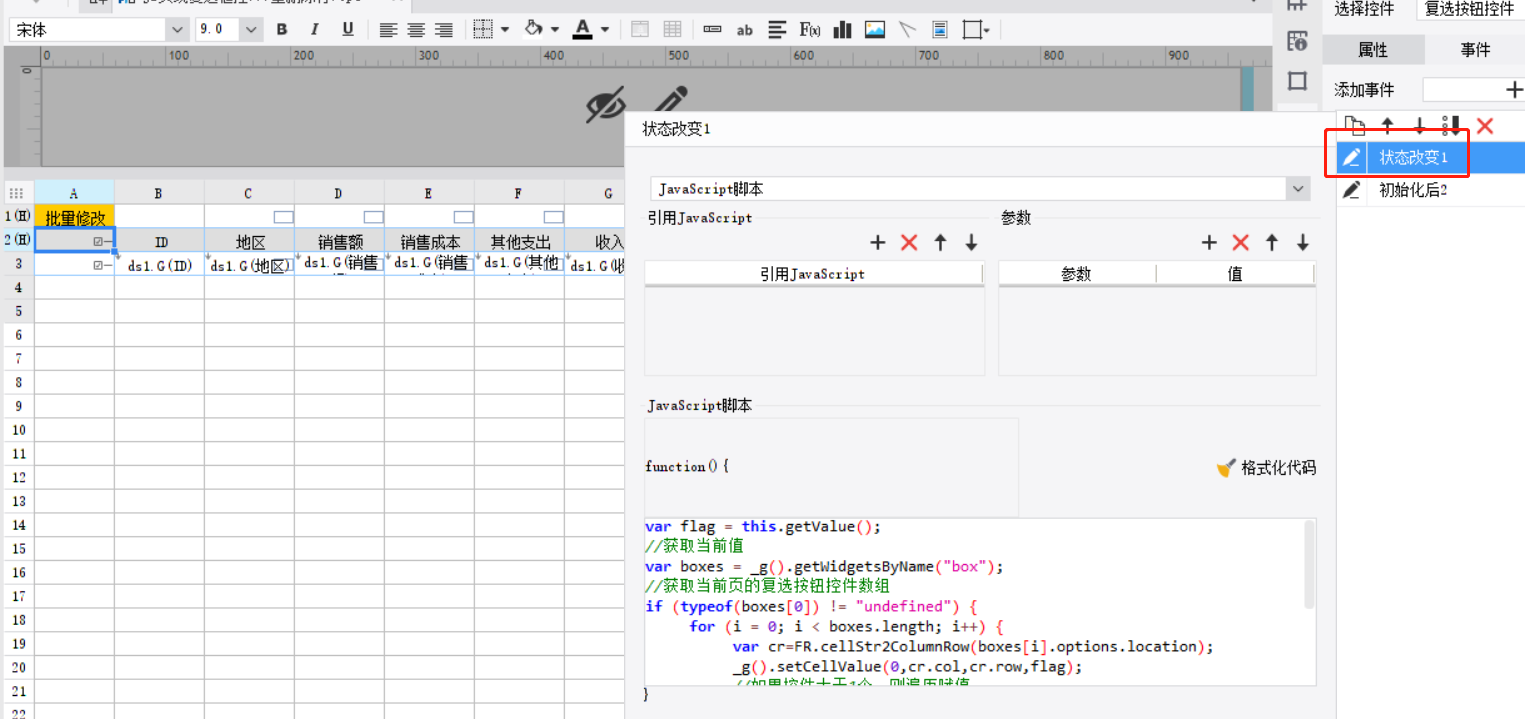Expand the fill color dropdown arrow

554,30
